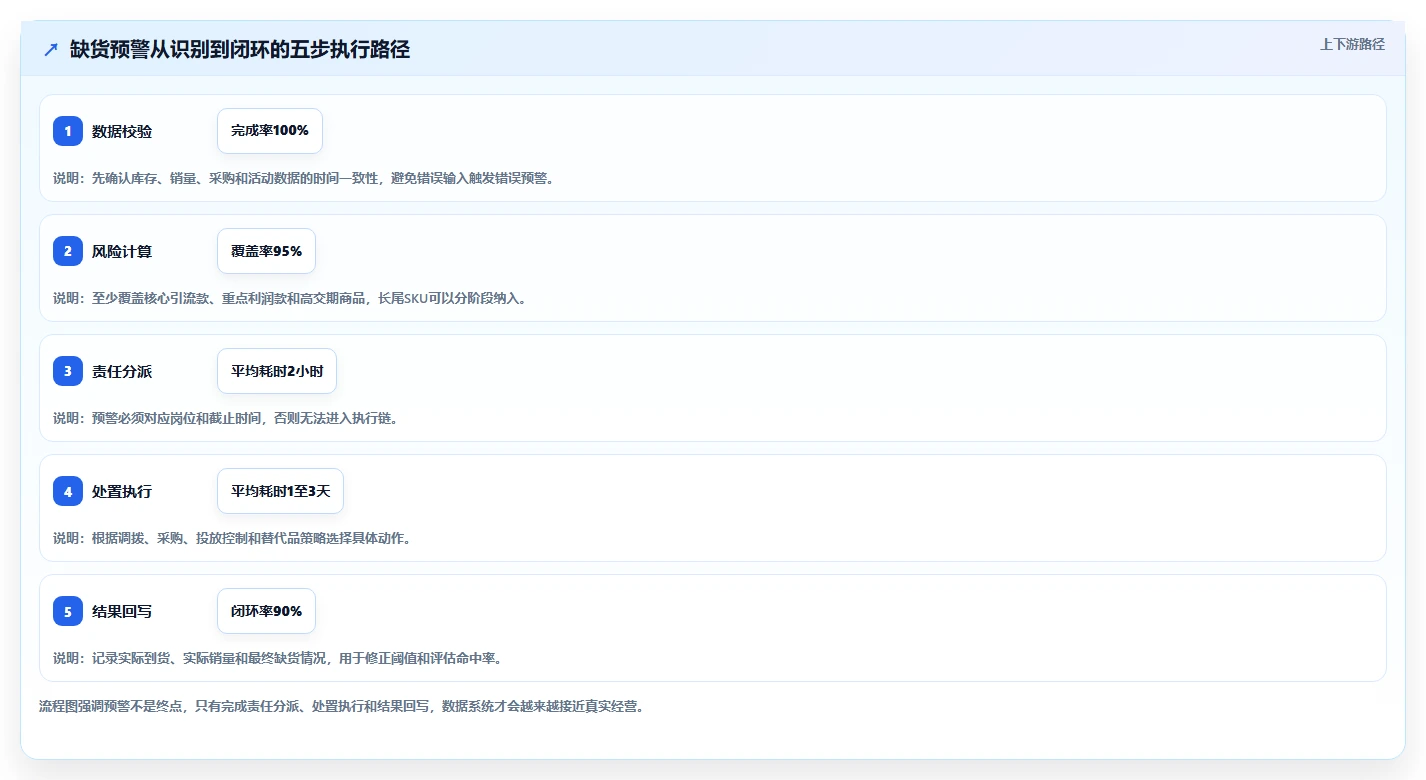This screenshot has width=1426, height=780.
Task: Click the 覆盖率95% badge
Action: point(266,251)
